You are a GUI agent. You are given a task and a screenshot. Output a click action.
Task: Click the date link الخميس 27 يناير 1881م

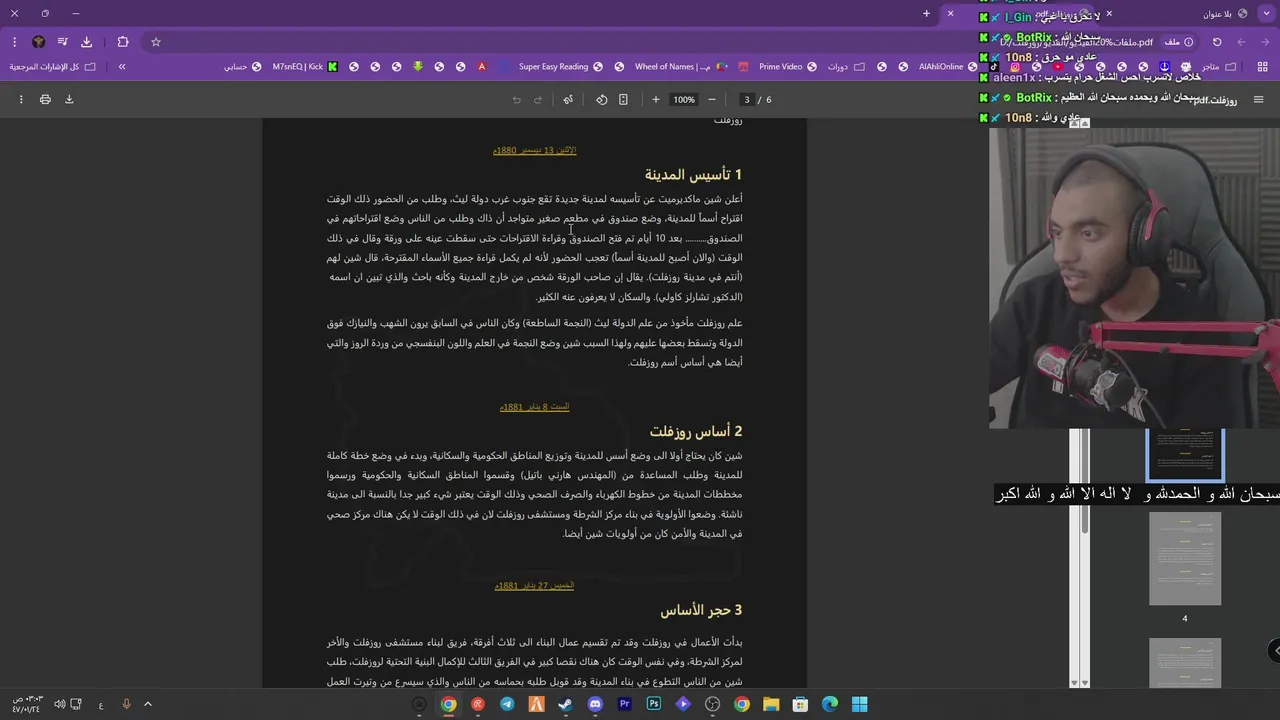pyautogui.click(x=535, y=585)
